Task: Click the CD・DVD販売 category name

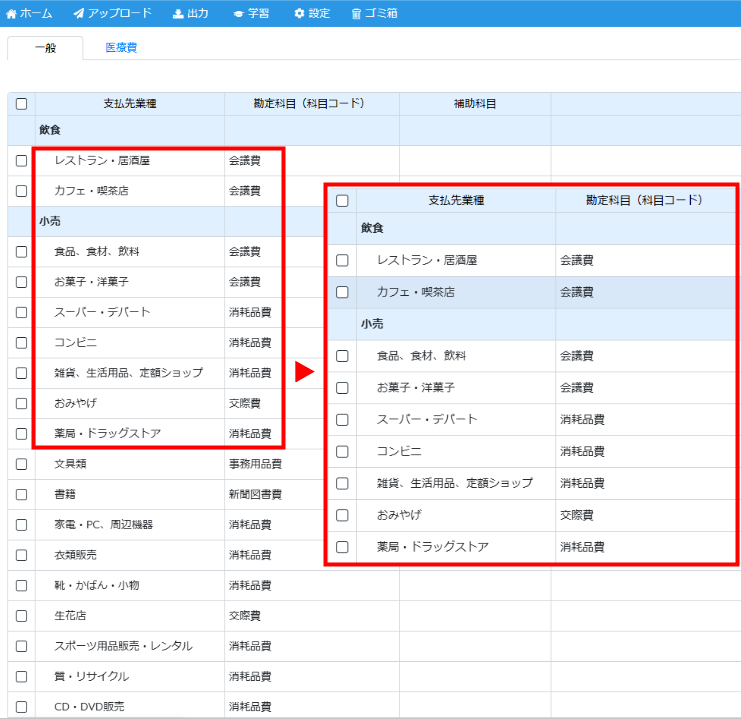Action: point(89,707)
